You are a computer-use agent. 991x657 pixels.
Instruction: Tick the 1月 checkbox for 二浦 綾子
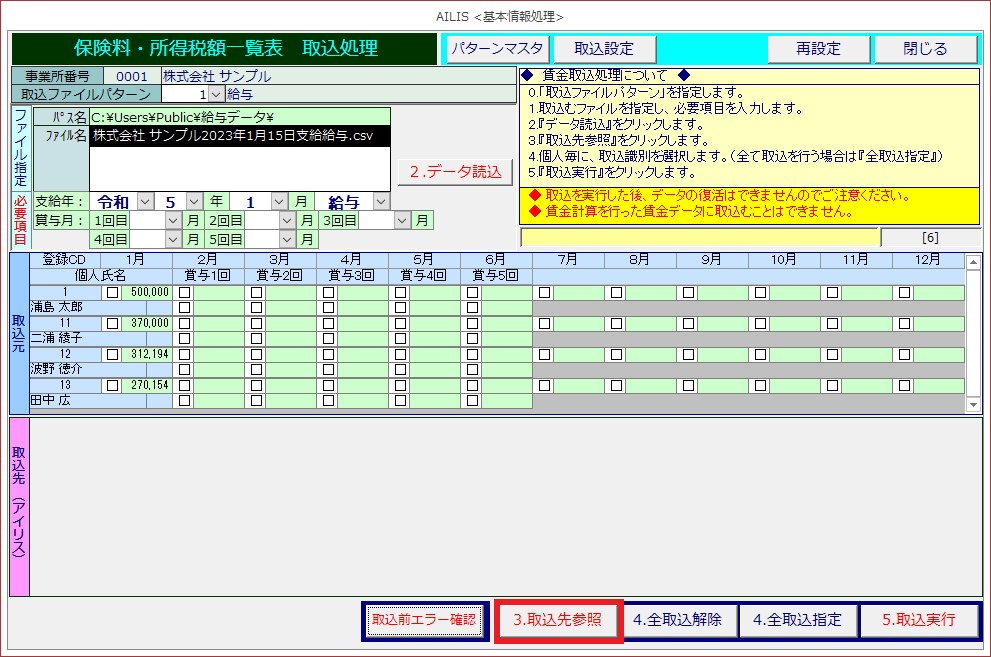tap(112, 323)
